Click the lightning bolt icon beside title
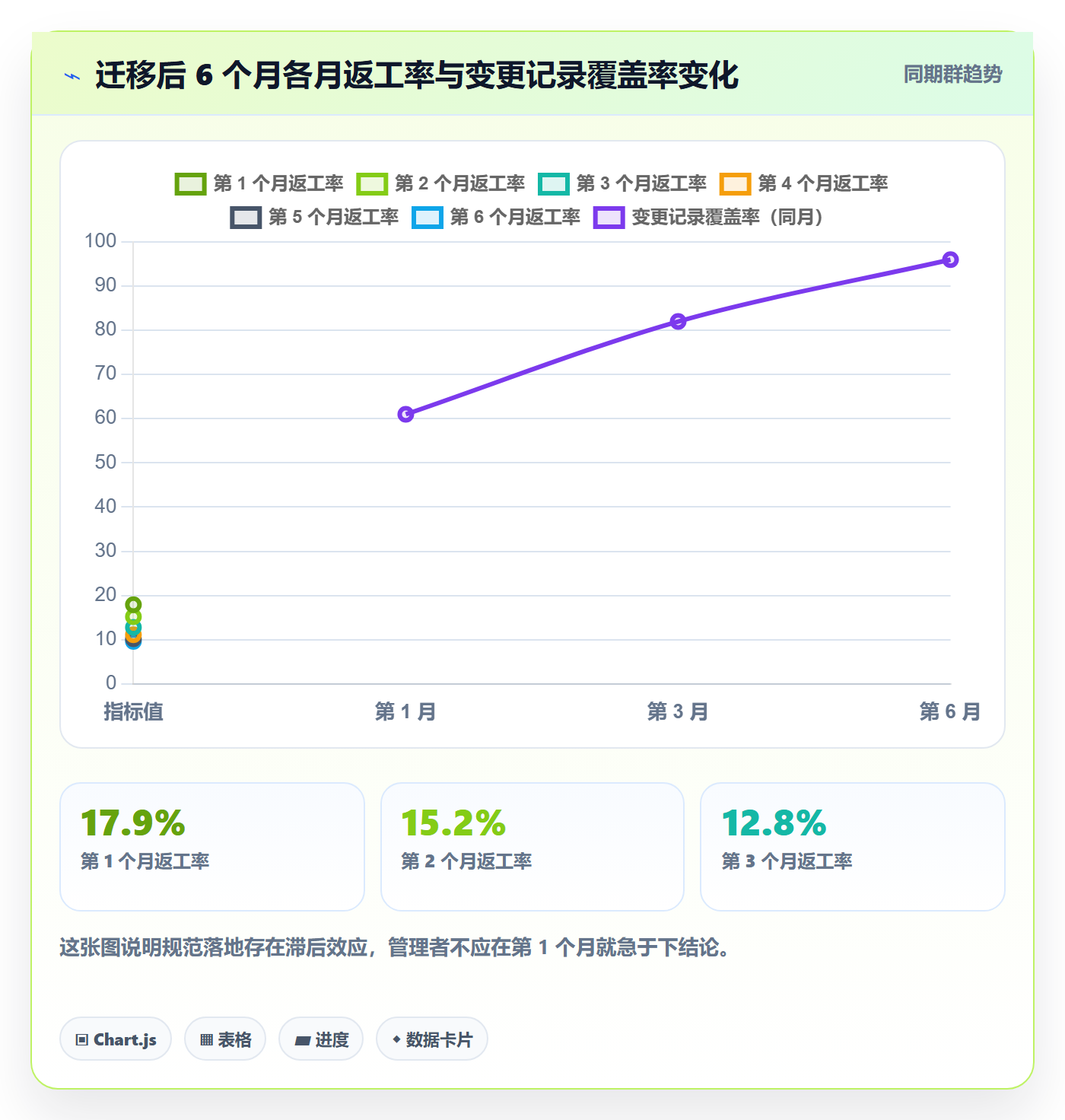Screen dimensions: 1065x1120 click(x=72, y=76)
